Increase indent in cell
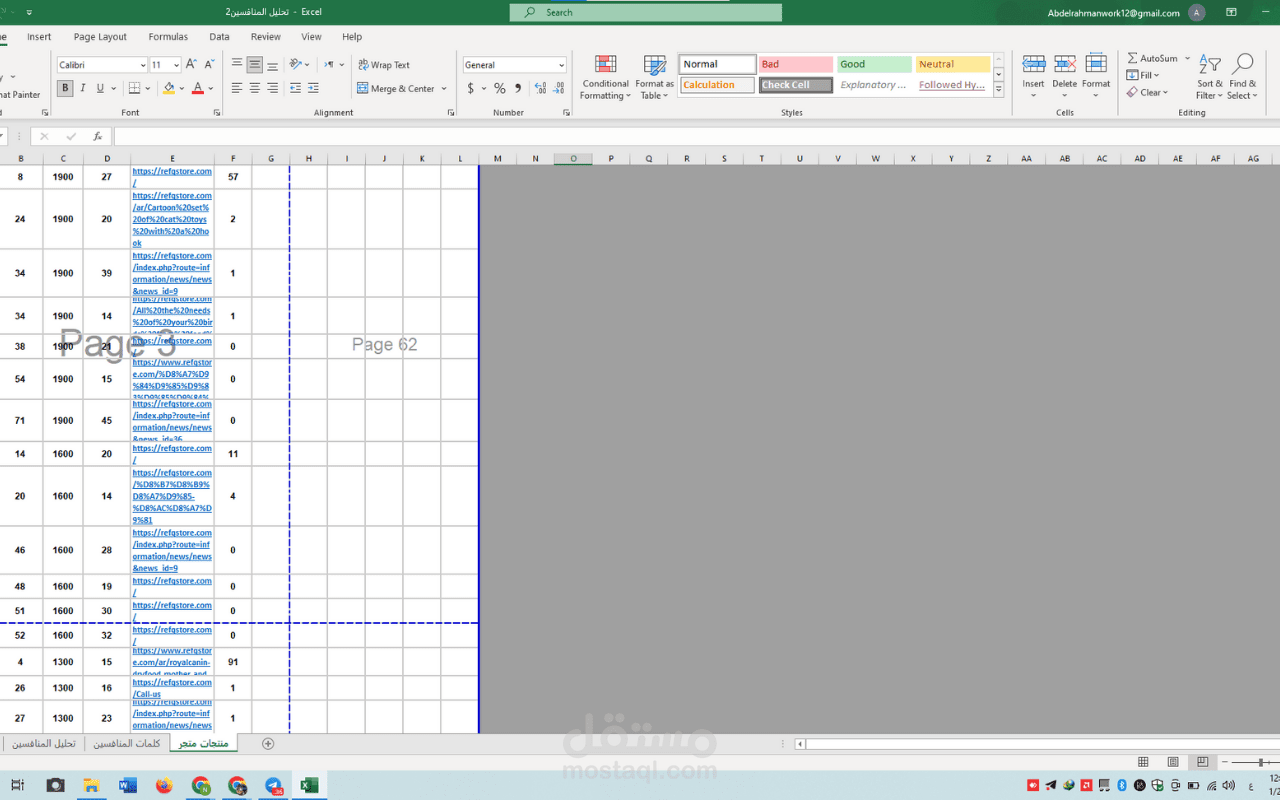This screenshot has height=800, width=1280. click(x=313, y=88)
